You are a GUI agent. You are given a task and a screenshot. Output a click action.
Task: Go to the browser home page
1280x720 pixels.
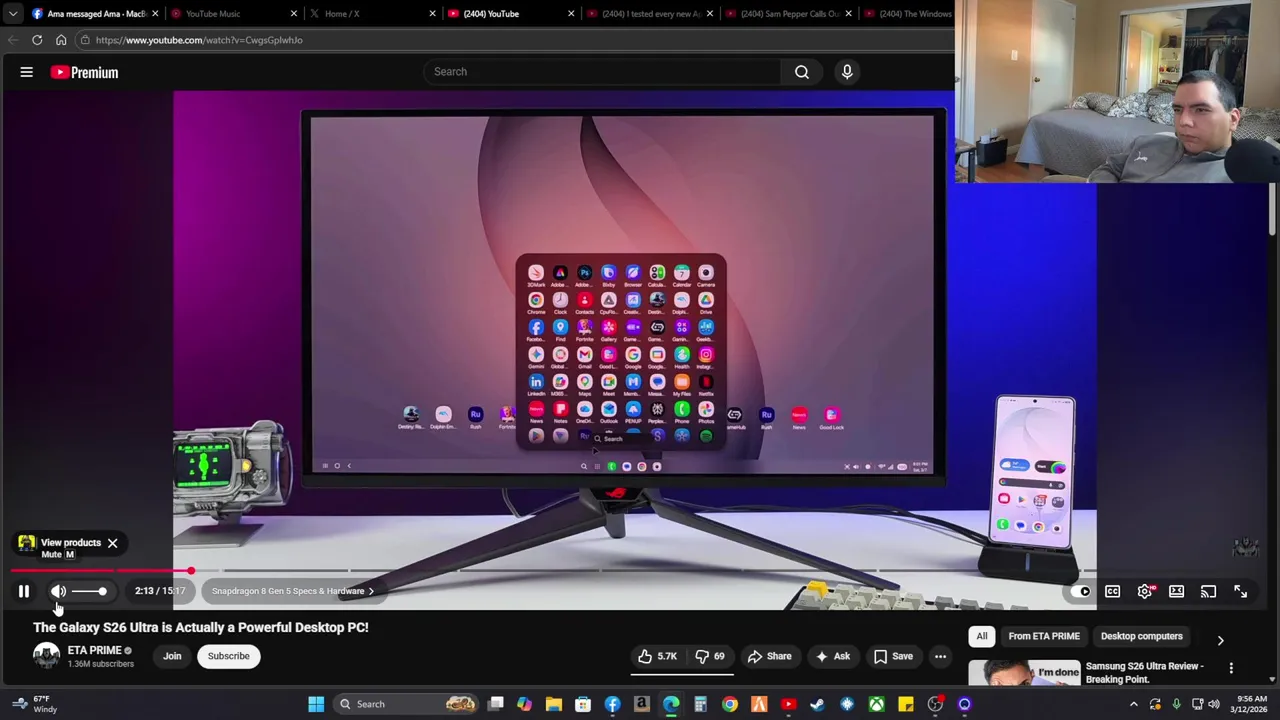[61, 40]
